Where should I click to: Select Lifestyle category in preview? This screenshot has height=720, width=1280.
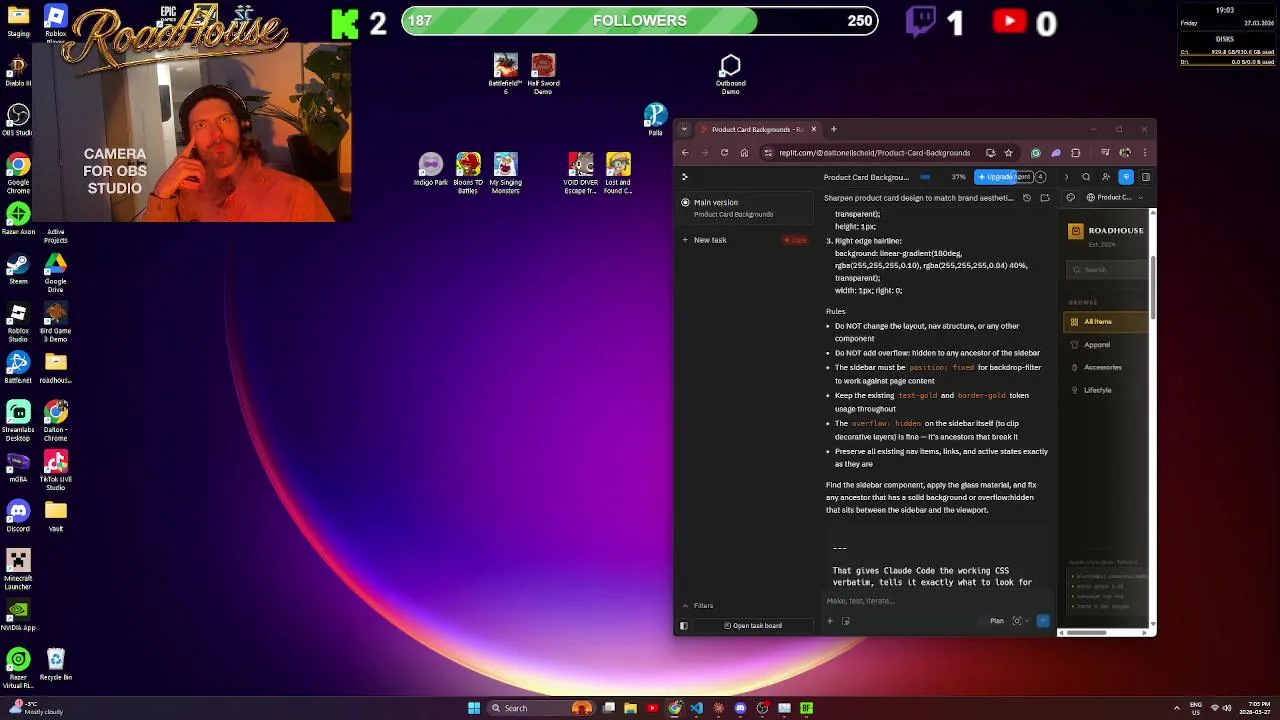click(x=1098, y=390)
